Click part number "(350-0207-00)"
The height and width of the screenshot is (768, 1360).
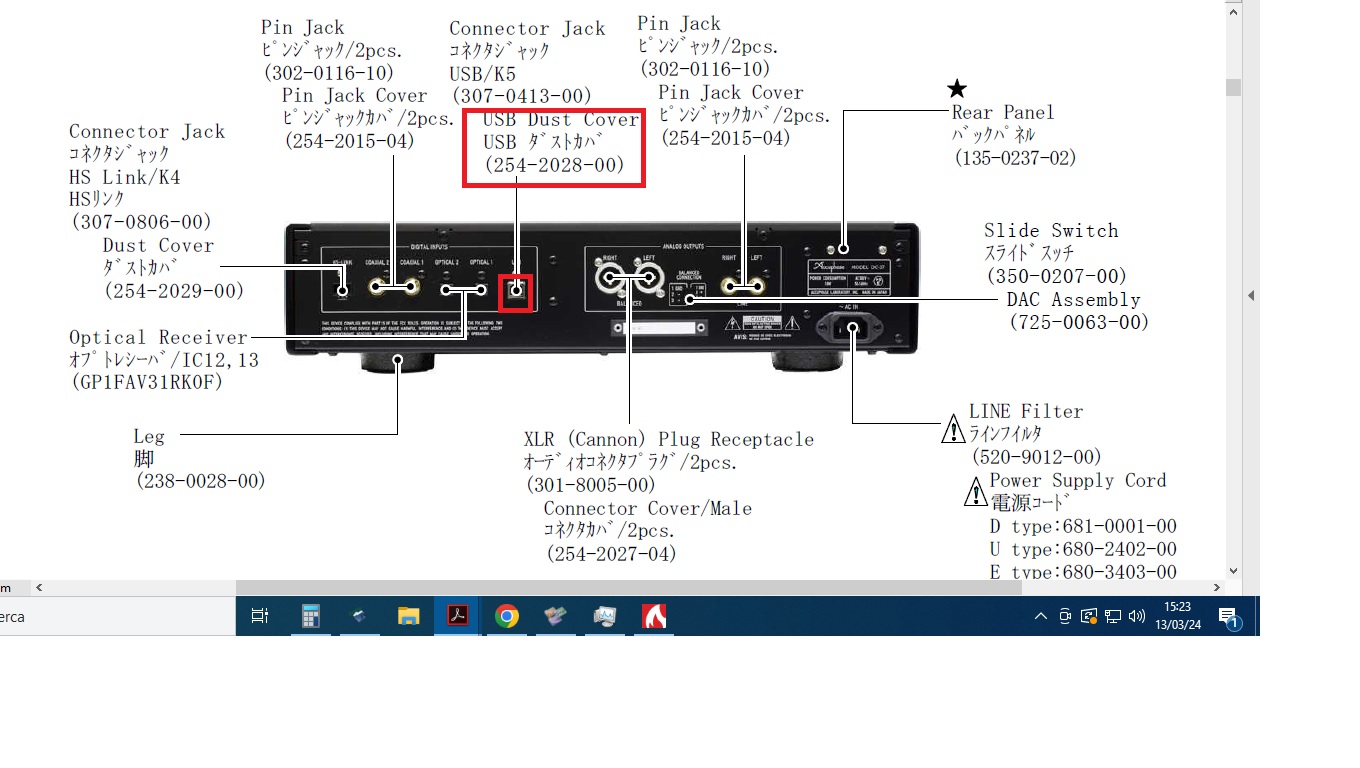click(x=1056, y=276)
